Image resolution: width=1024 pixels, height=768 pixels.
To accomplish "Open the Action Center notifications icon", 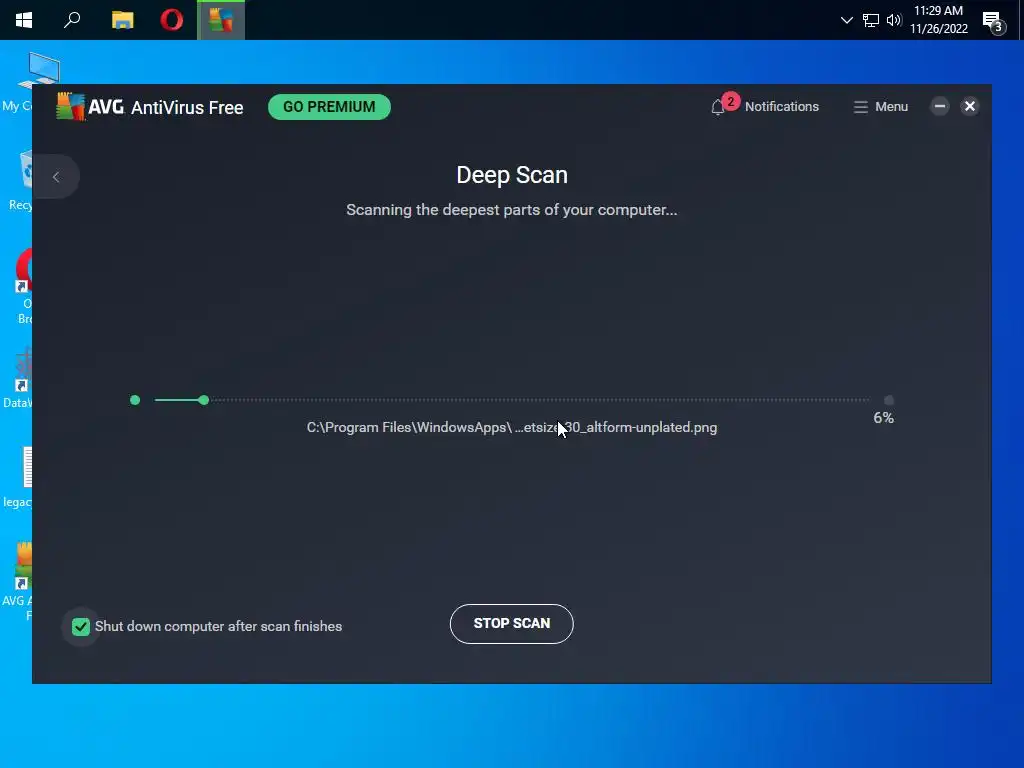I will 993,22.
